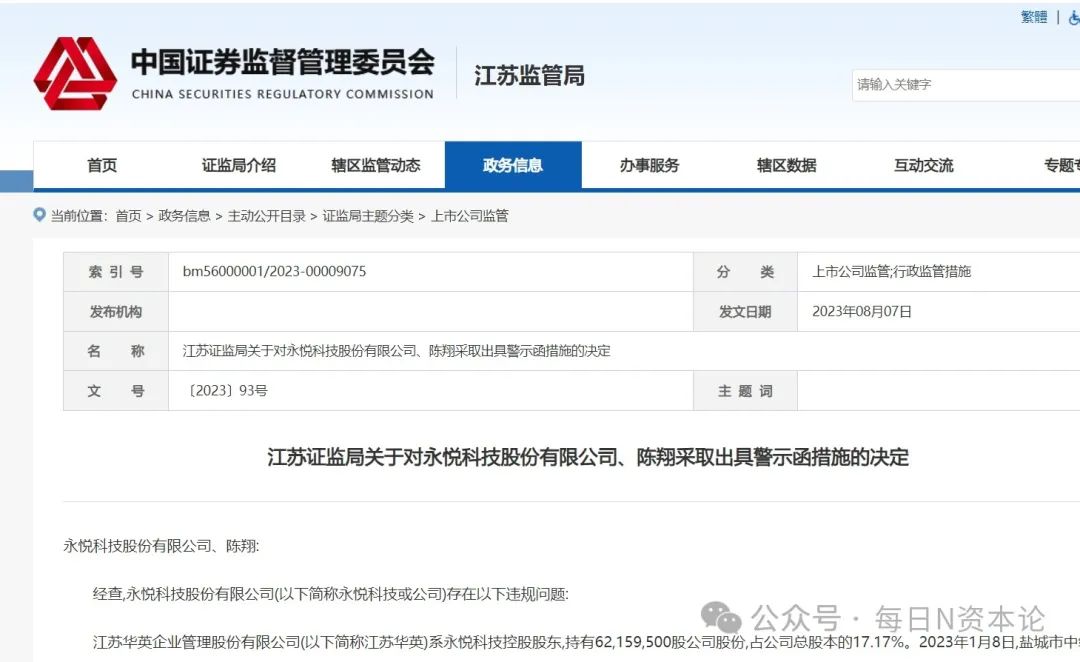Screen dimensions: 1080x662
Task: Click the 名称 row document title text
Action: tap(396, 351)
